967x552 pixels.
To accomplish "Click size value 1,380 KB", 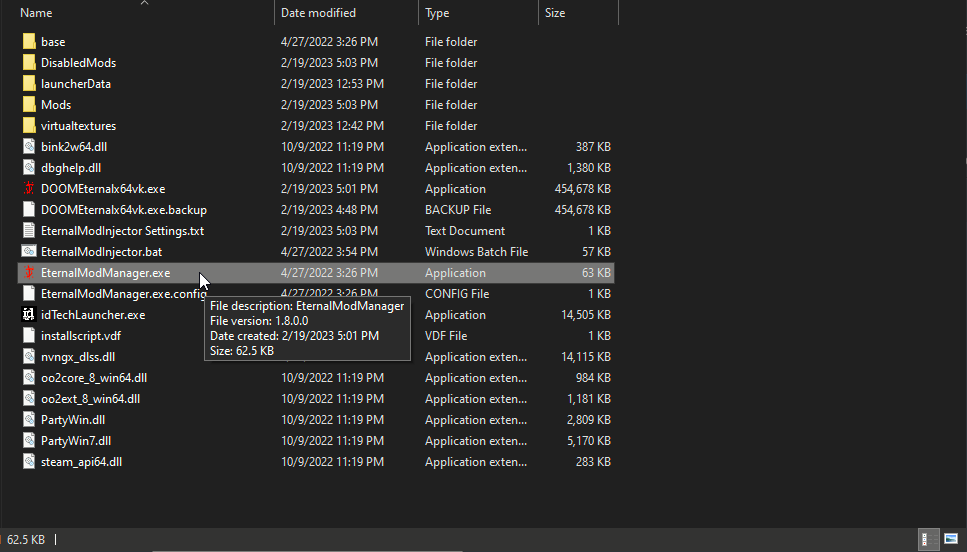I will point(588,168).
